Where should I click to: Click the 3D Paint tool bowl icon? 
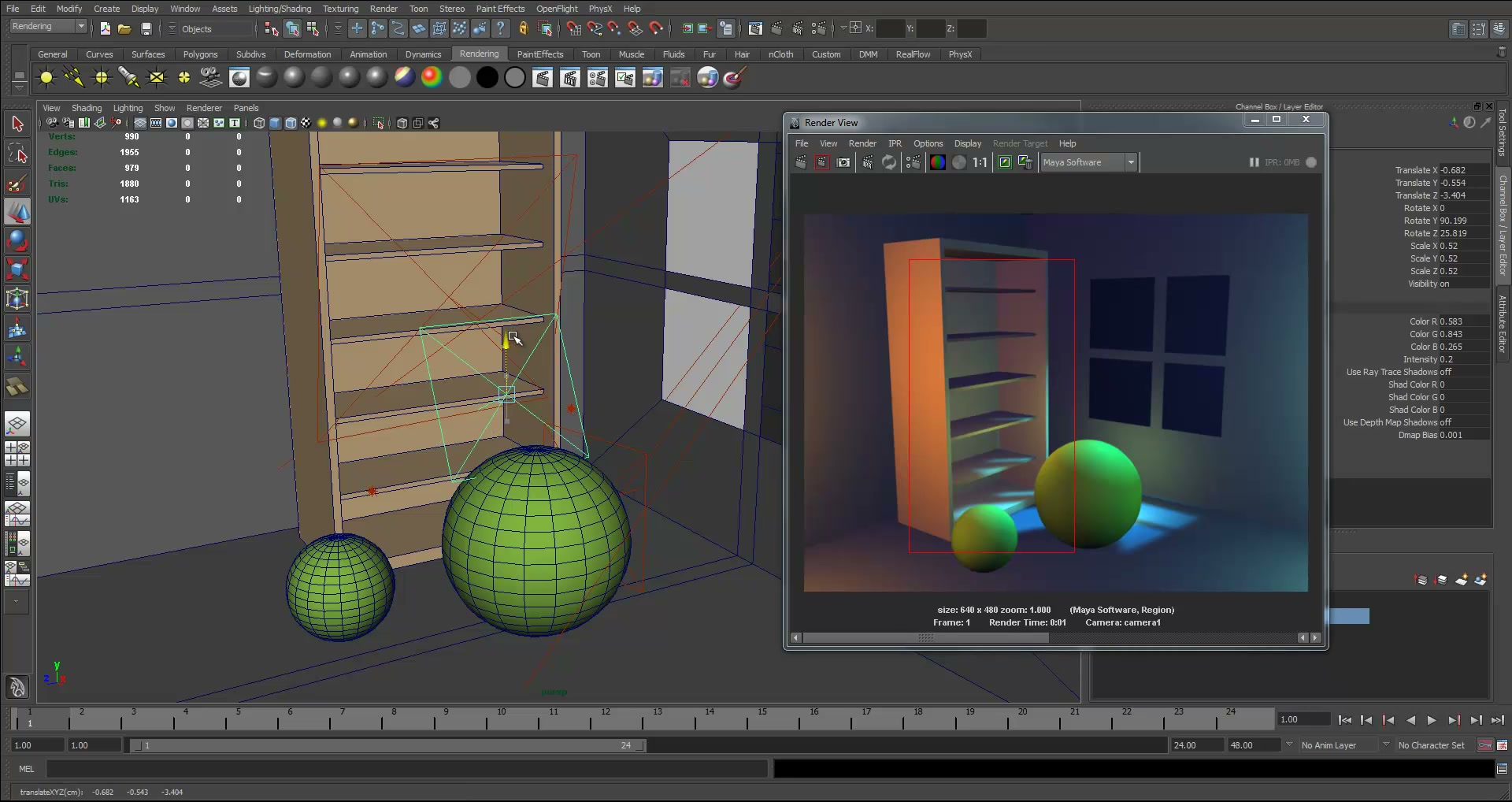tap(735, 77)
